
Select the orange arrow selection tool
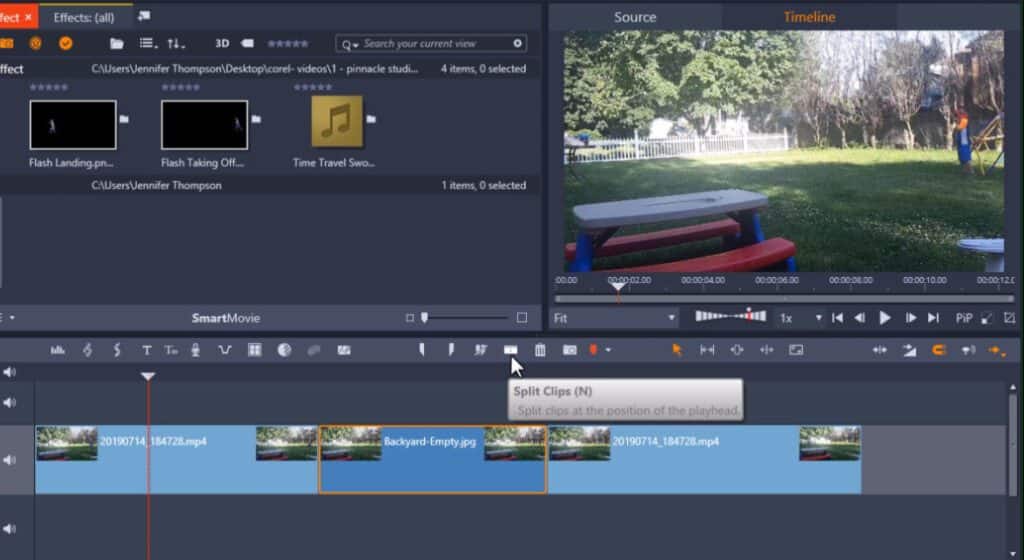click(677, 350)
